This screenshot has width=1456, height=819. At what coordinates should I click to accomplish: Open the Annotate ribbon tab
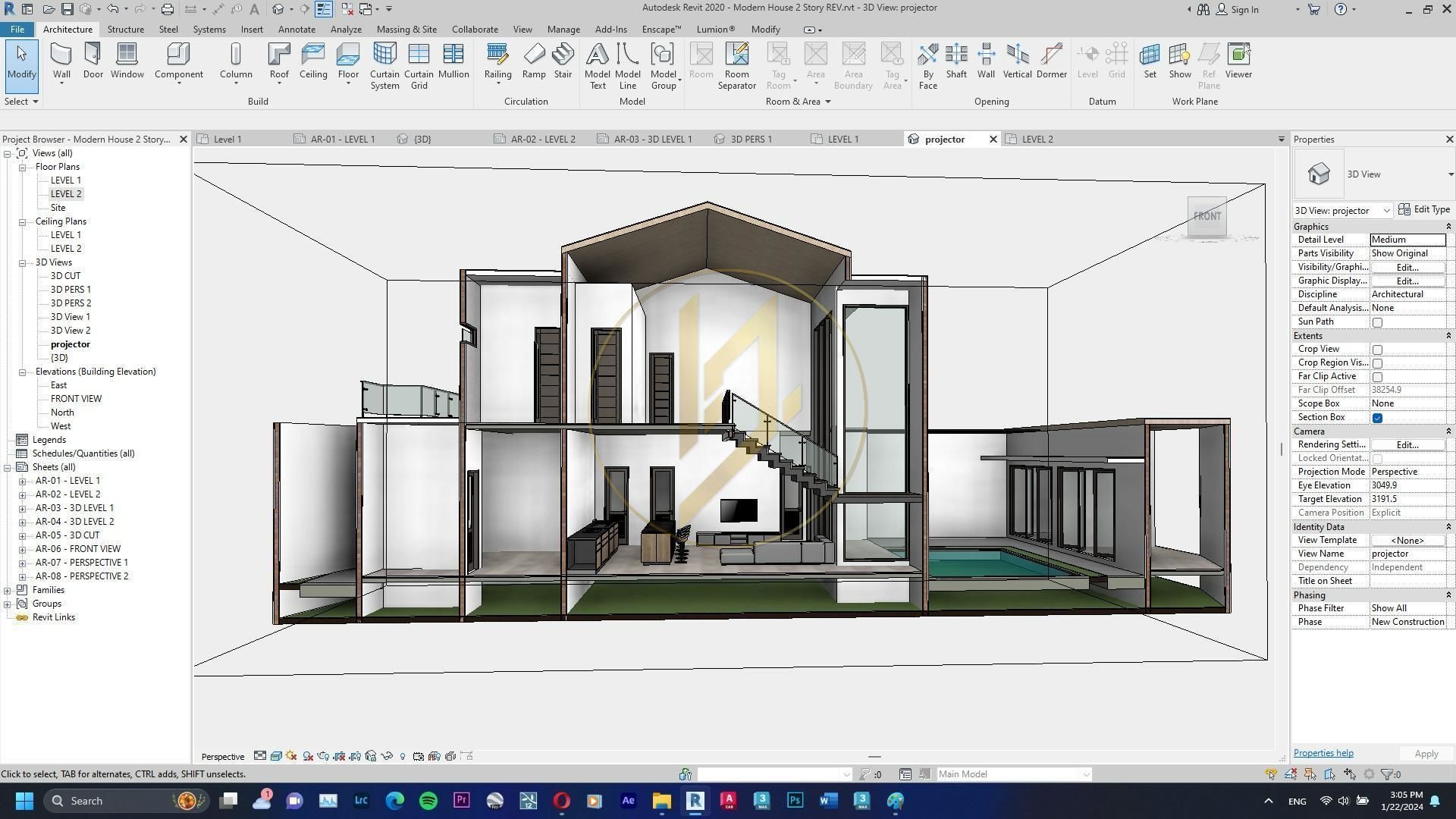297,30
